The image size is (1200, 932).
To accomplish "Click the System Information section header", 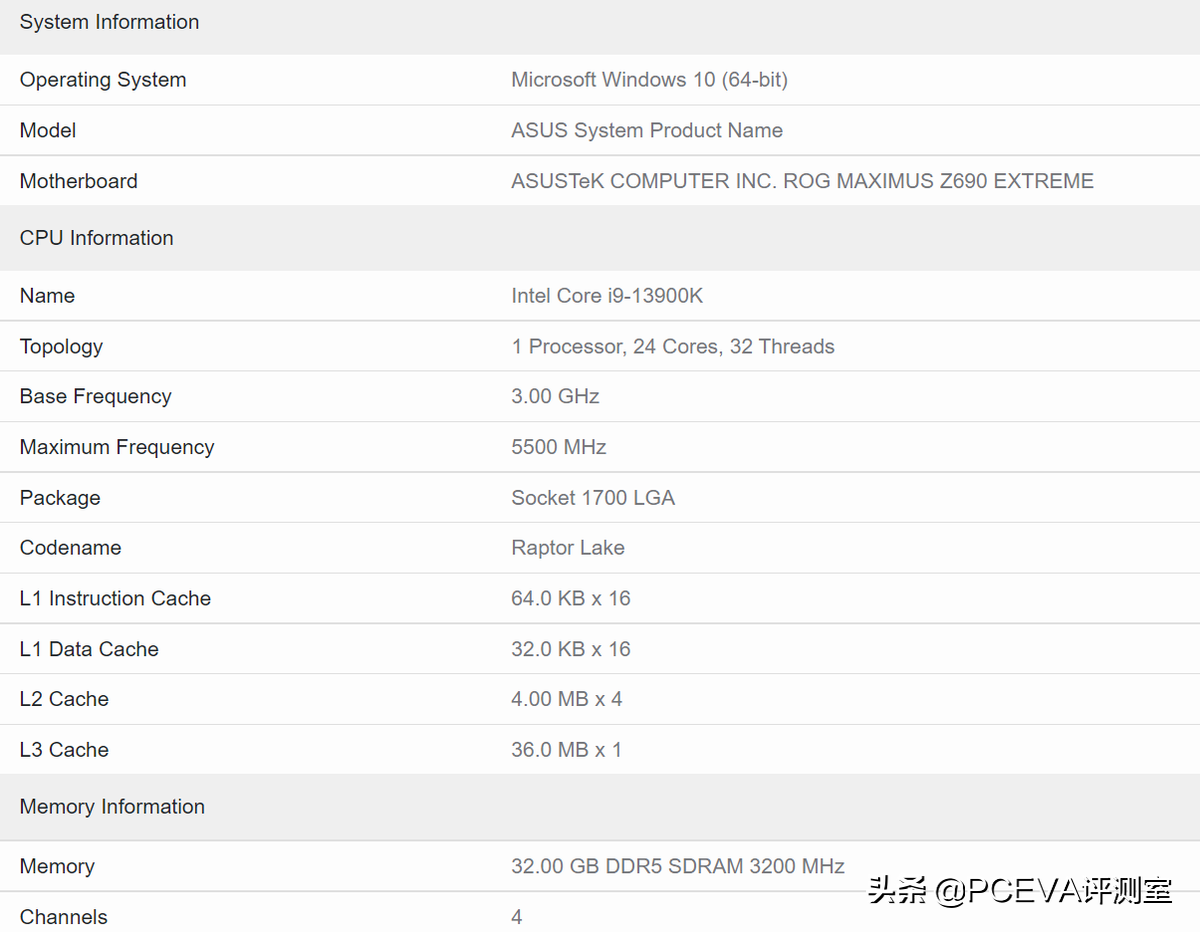I will (x=109, y=22).
